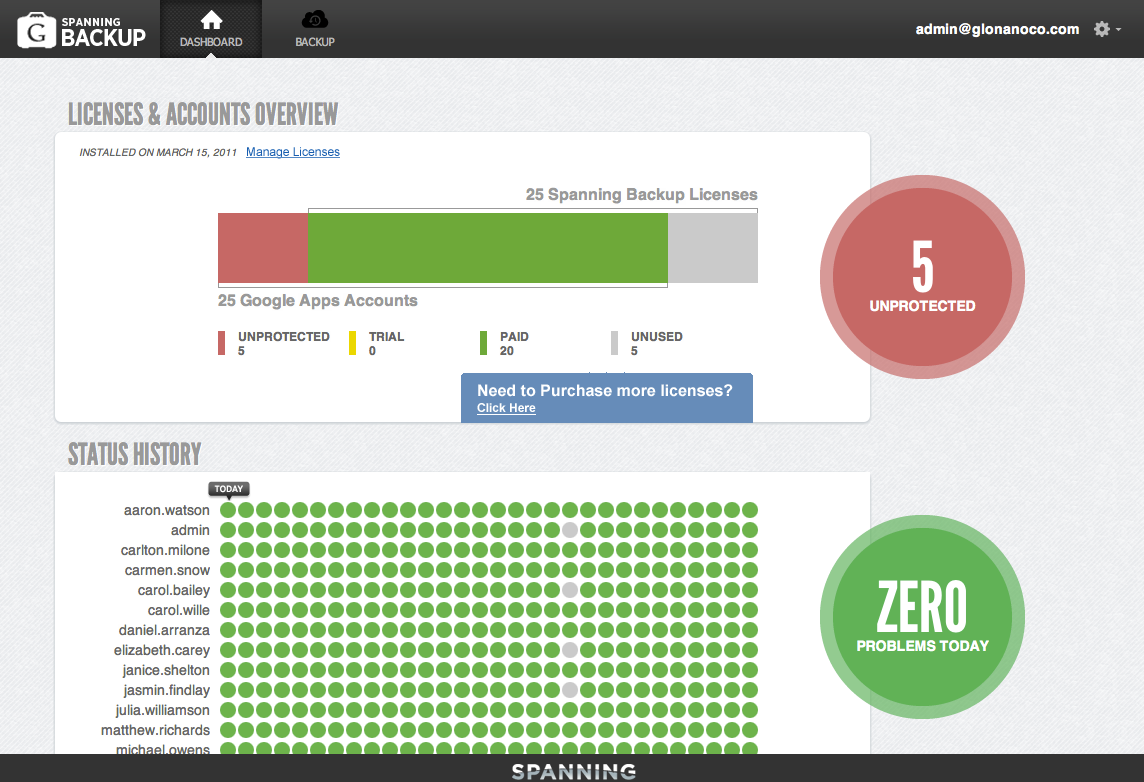Select the TRIAL legend entry
The width and height of the screenshot is (1144, 782).
(x=376, y=343)
